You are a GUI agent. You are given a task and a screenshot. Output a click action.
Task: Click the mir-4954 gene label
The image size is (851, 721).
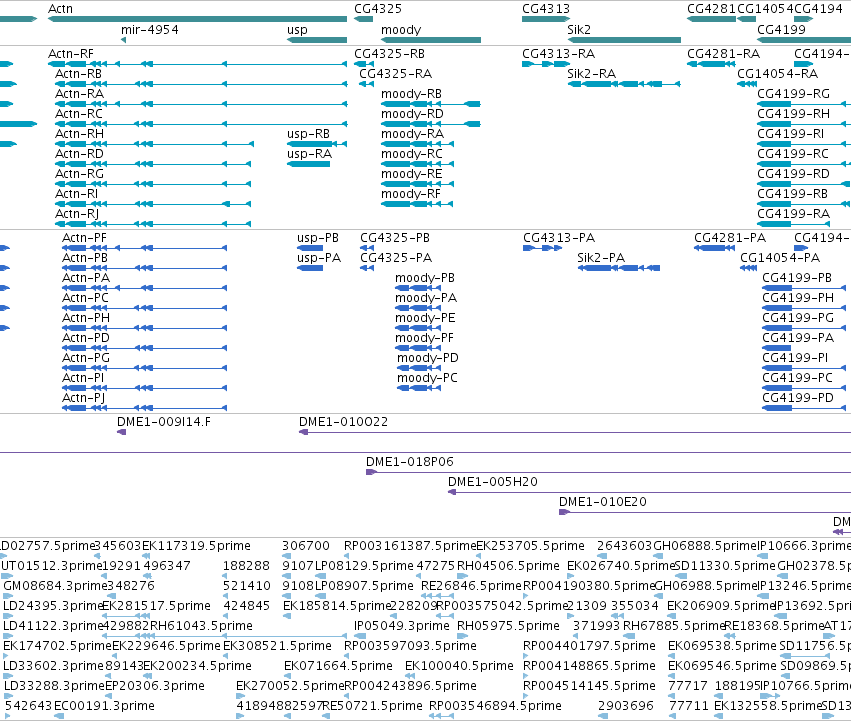(x=150, y=29)
